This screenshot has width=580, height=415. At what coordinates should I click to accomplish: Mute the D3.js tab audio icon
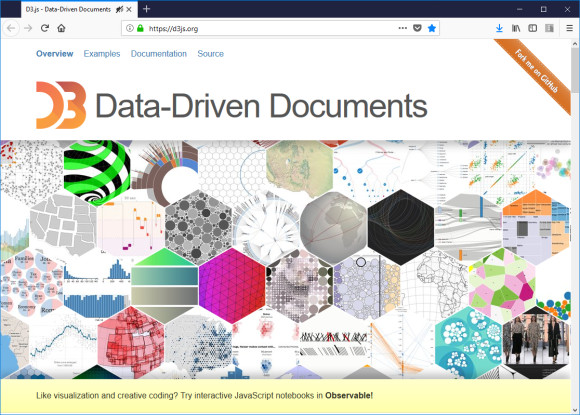119,9
